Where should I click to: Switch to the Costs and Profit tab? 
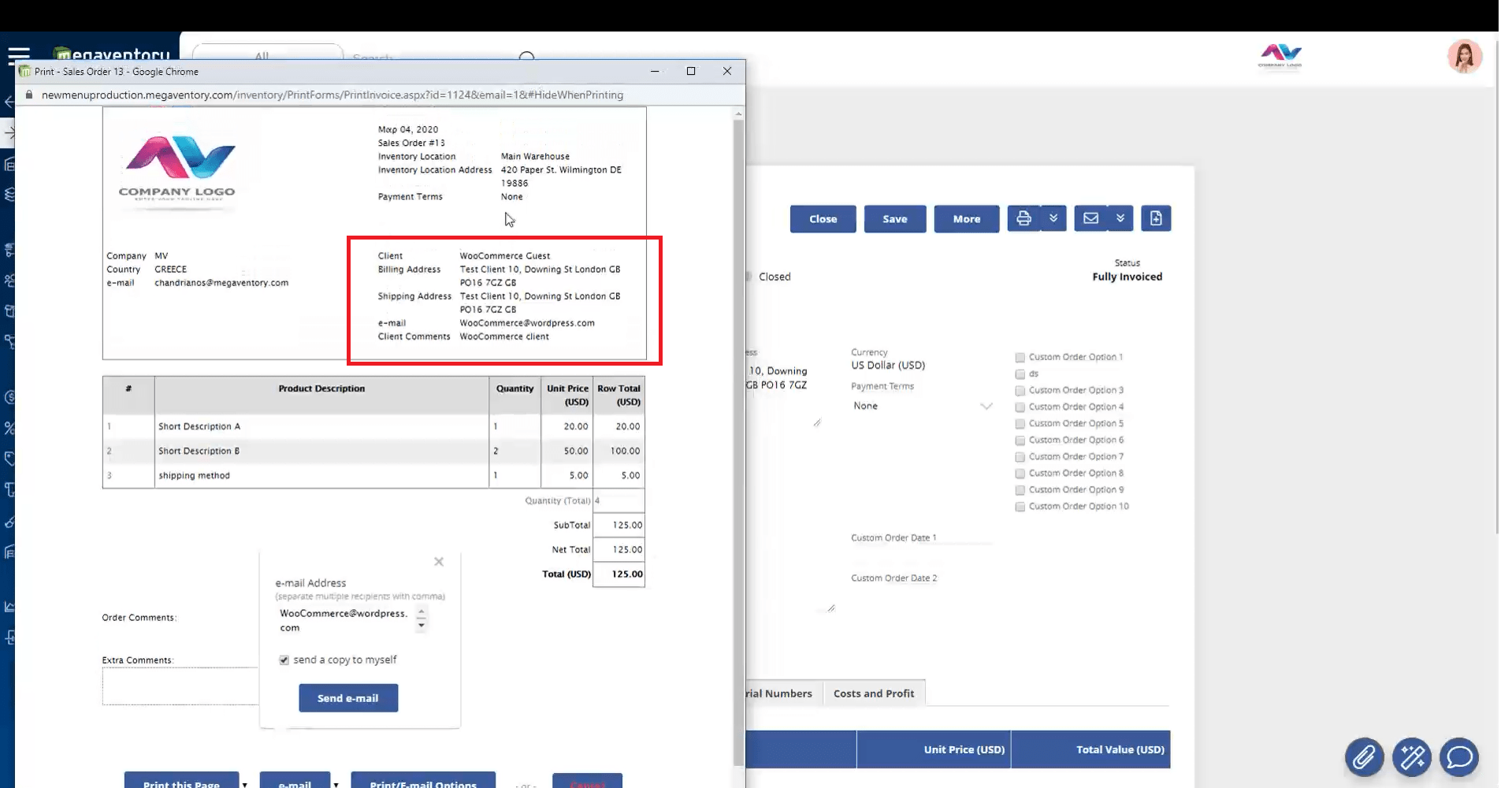point(874,693)
